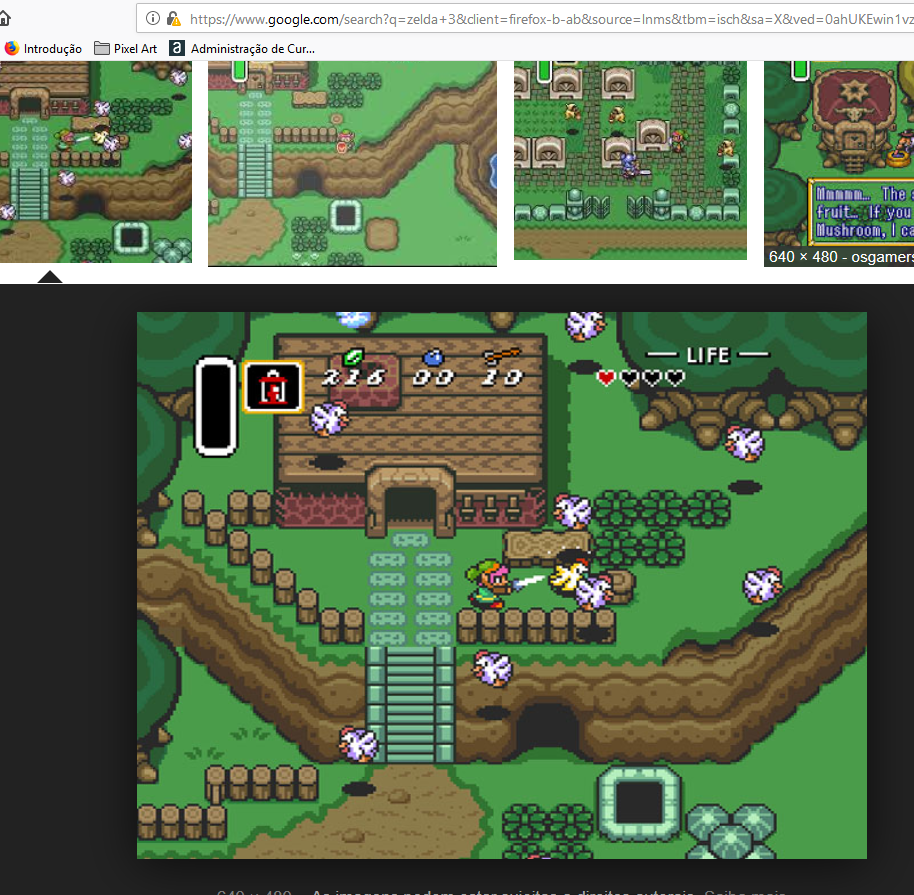Click the site information (i) icon
The height and width of the screenshot is (895, 914).
click(153, 18)
